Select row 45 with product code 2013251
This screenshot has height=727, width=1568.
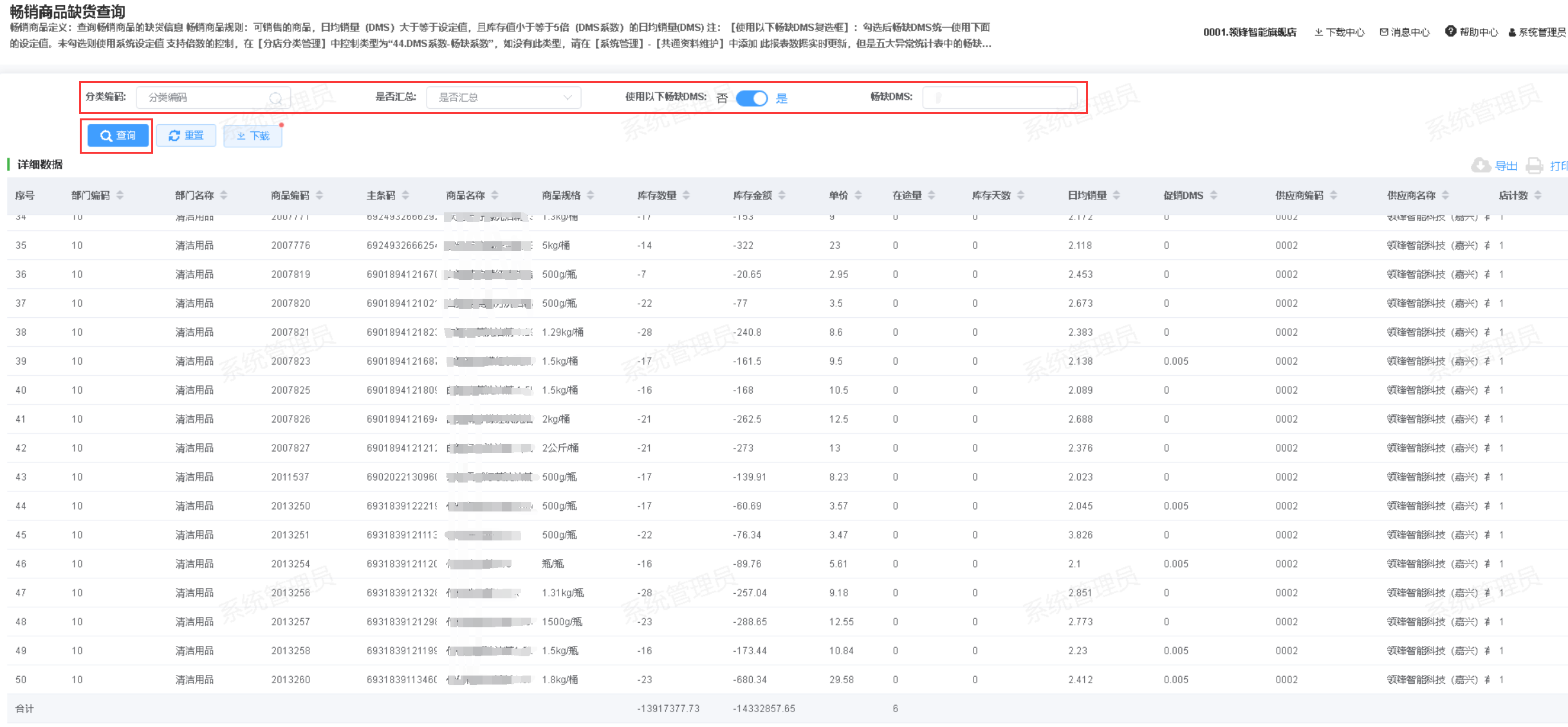290,535
